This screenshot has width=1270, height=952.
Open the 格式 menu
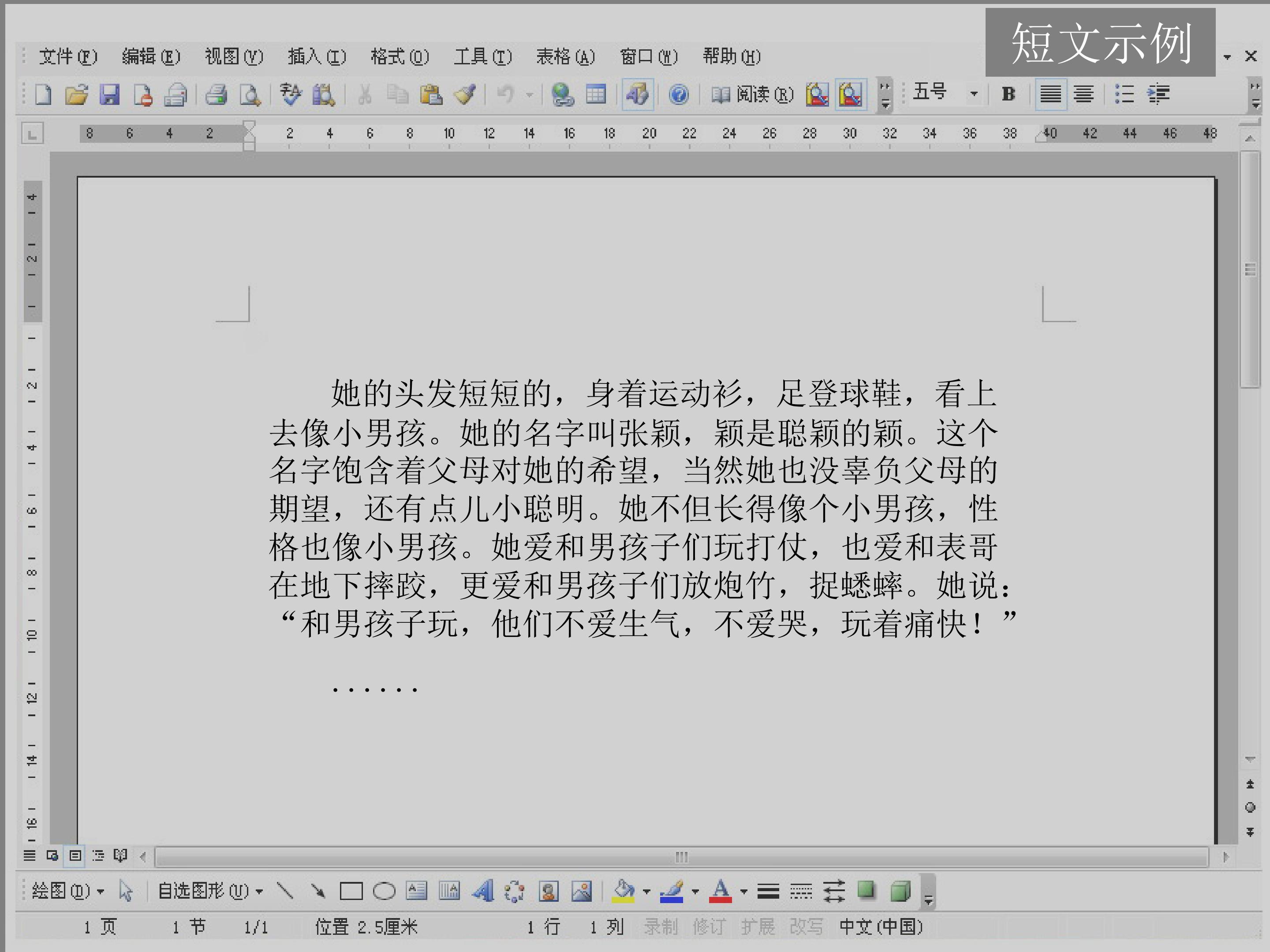[x=400, y=56]
